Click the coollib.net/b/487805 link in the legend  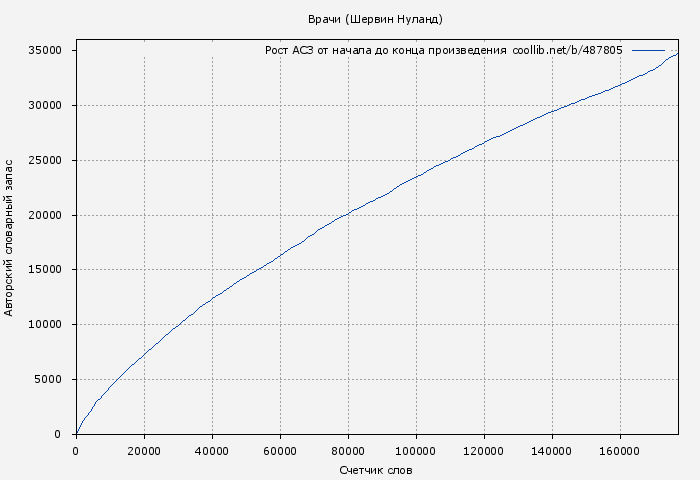point(567,50)
